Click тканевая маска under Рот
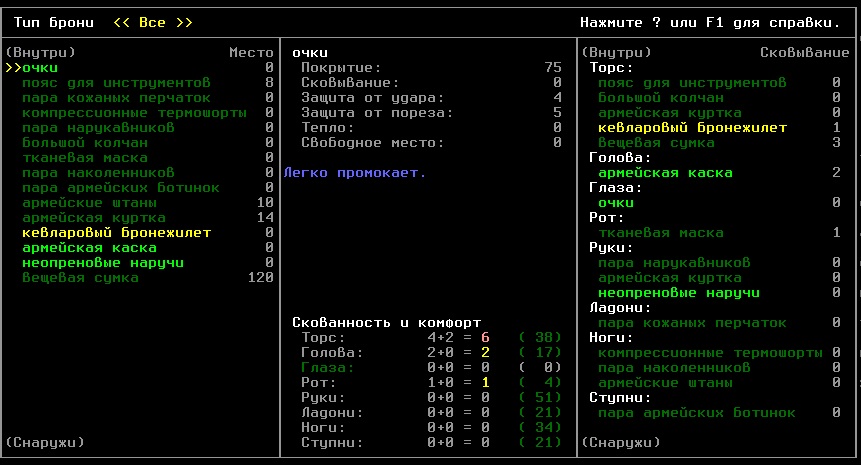The height and width of the screenshot is (465, 861). pos(661,233)
